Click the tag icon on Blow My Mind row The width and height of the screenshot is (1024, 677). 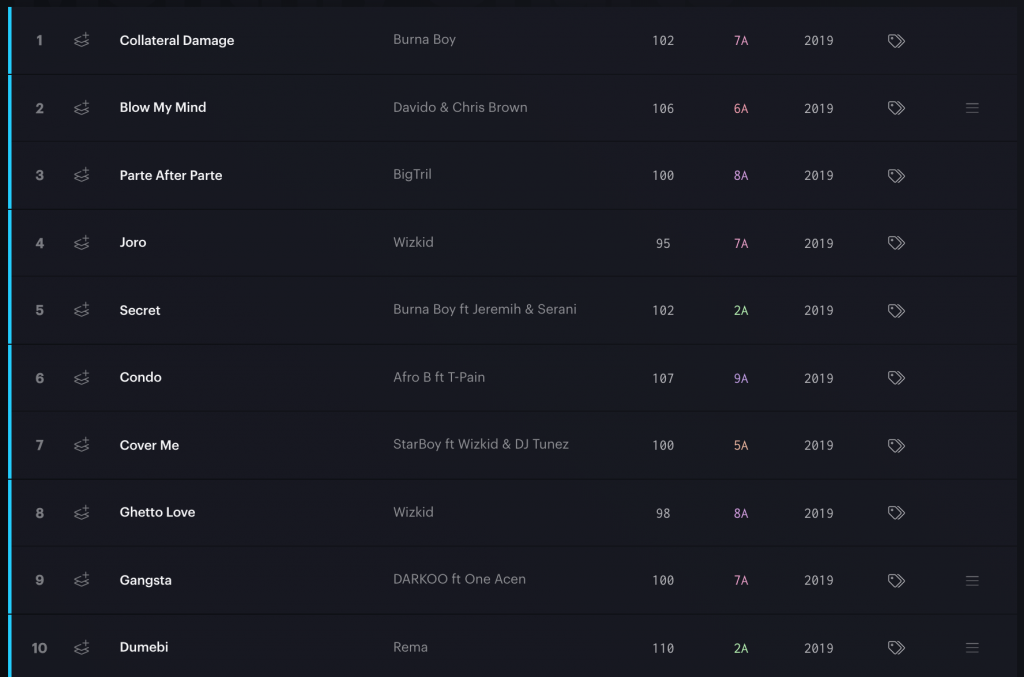(896, 108)
